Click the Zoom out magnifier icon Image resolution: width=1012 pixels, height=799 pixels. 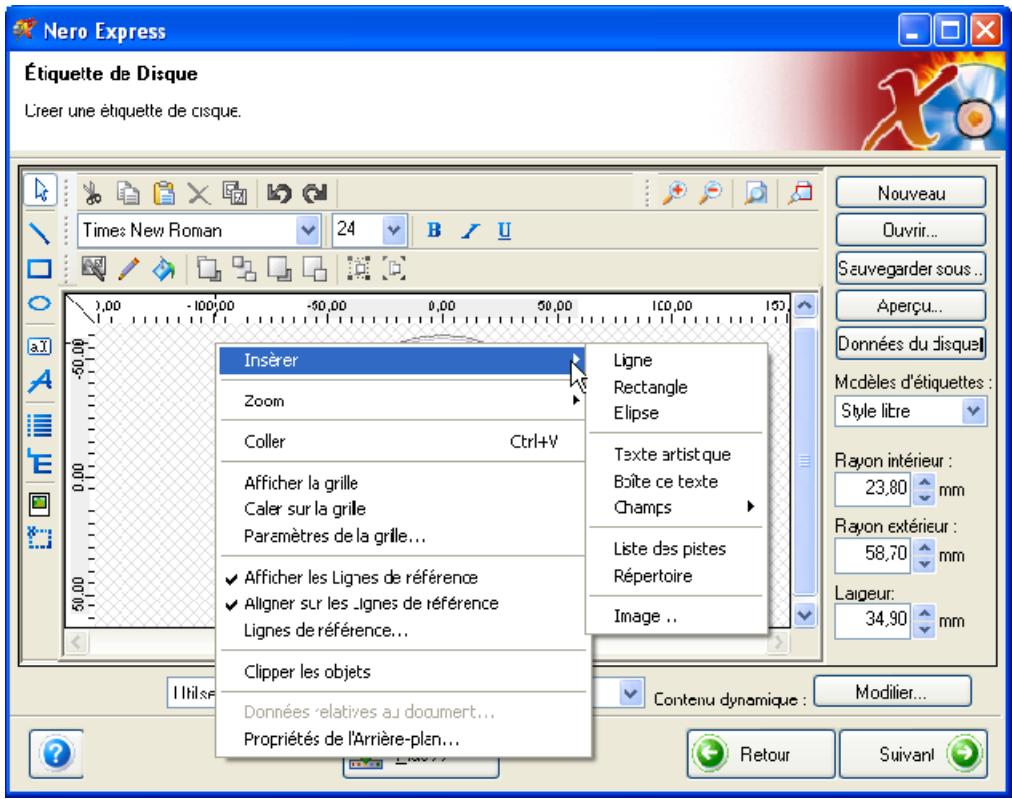click(x=711, y=192)
